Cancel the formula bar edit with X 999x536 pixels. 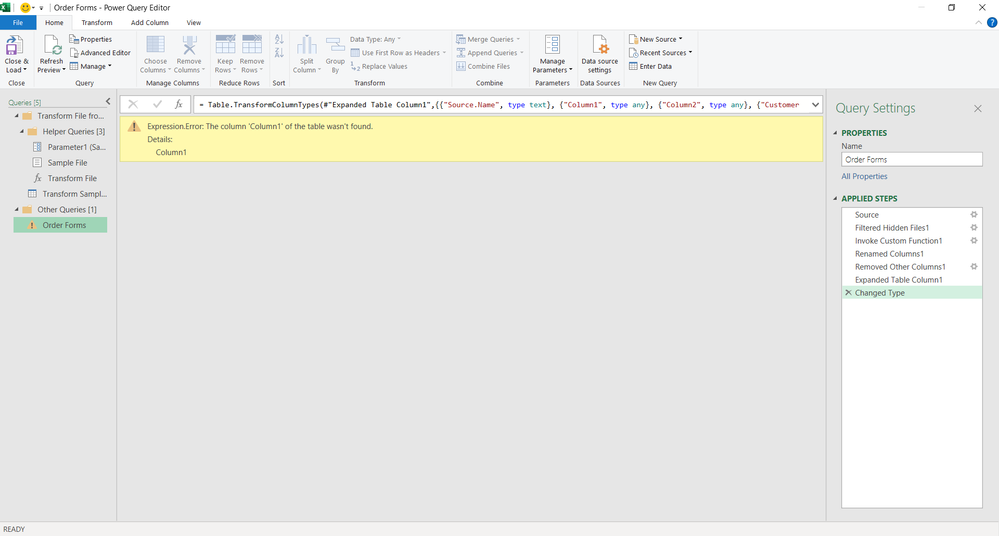(x=133, y=105)
